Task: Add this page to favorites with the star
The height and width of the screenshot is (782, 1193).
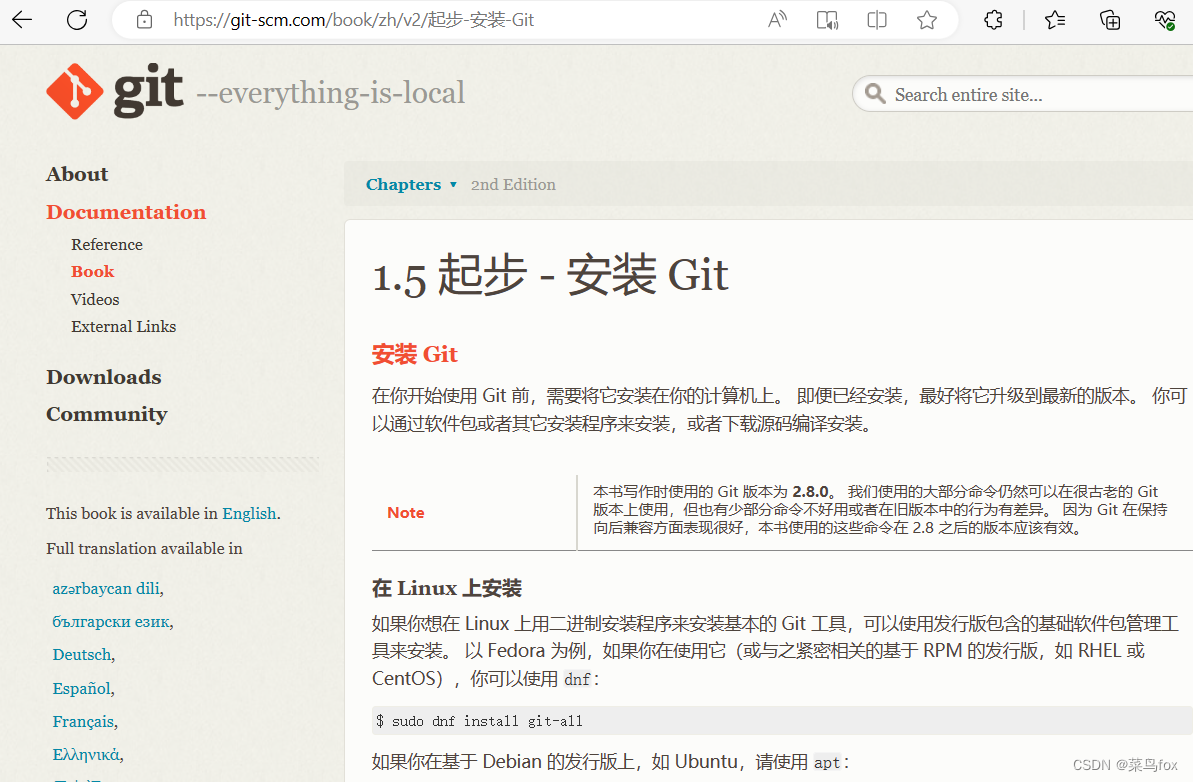Action: click(x=927, y=19)
